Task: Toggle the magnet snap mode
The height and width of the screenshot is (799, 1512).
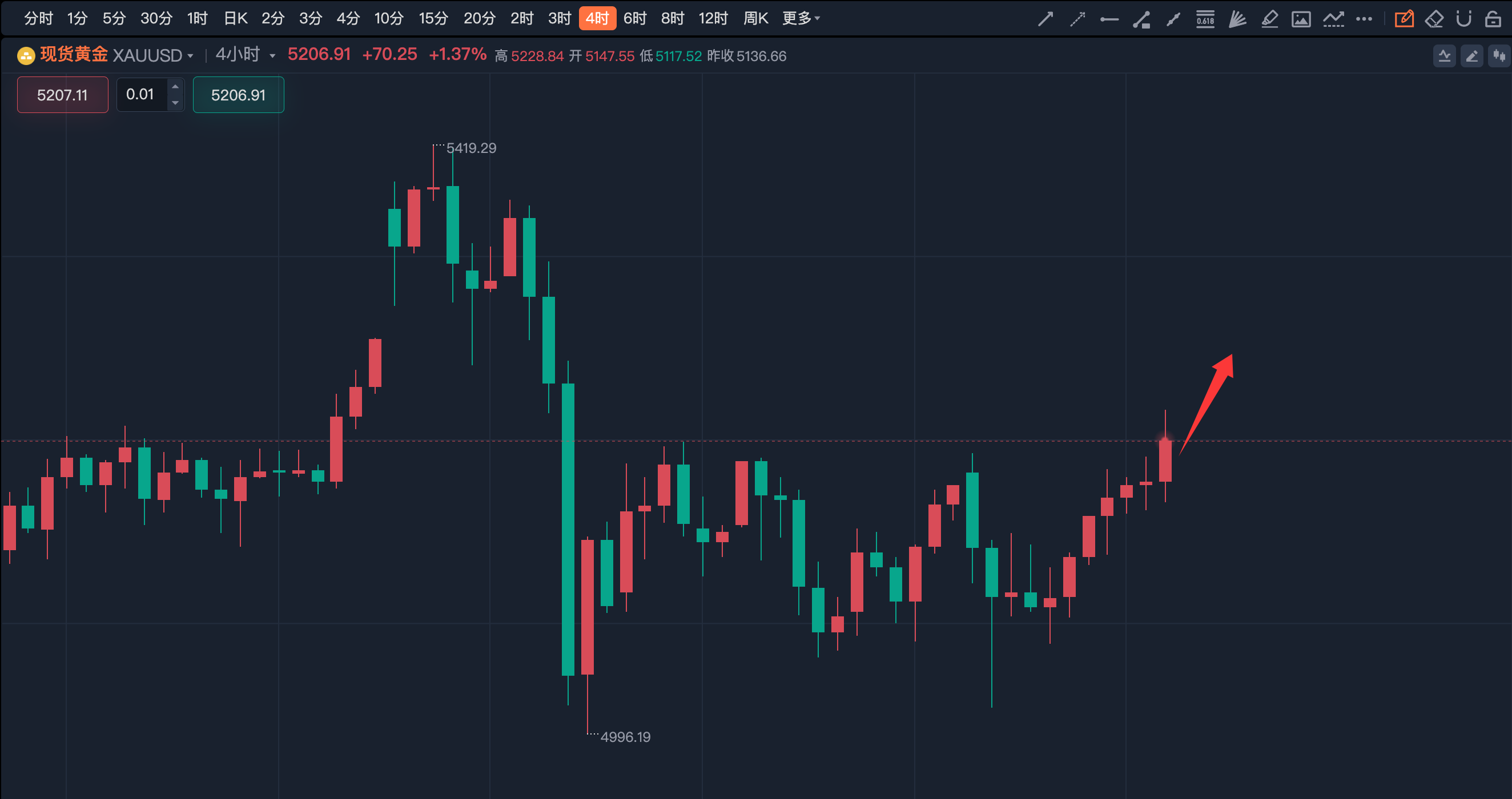Action: click(1463, 19)
